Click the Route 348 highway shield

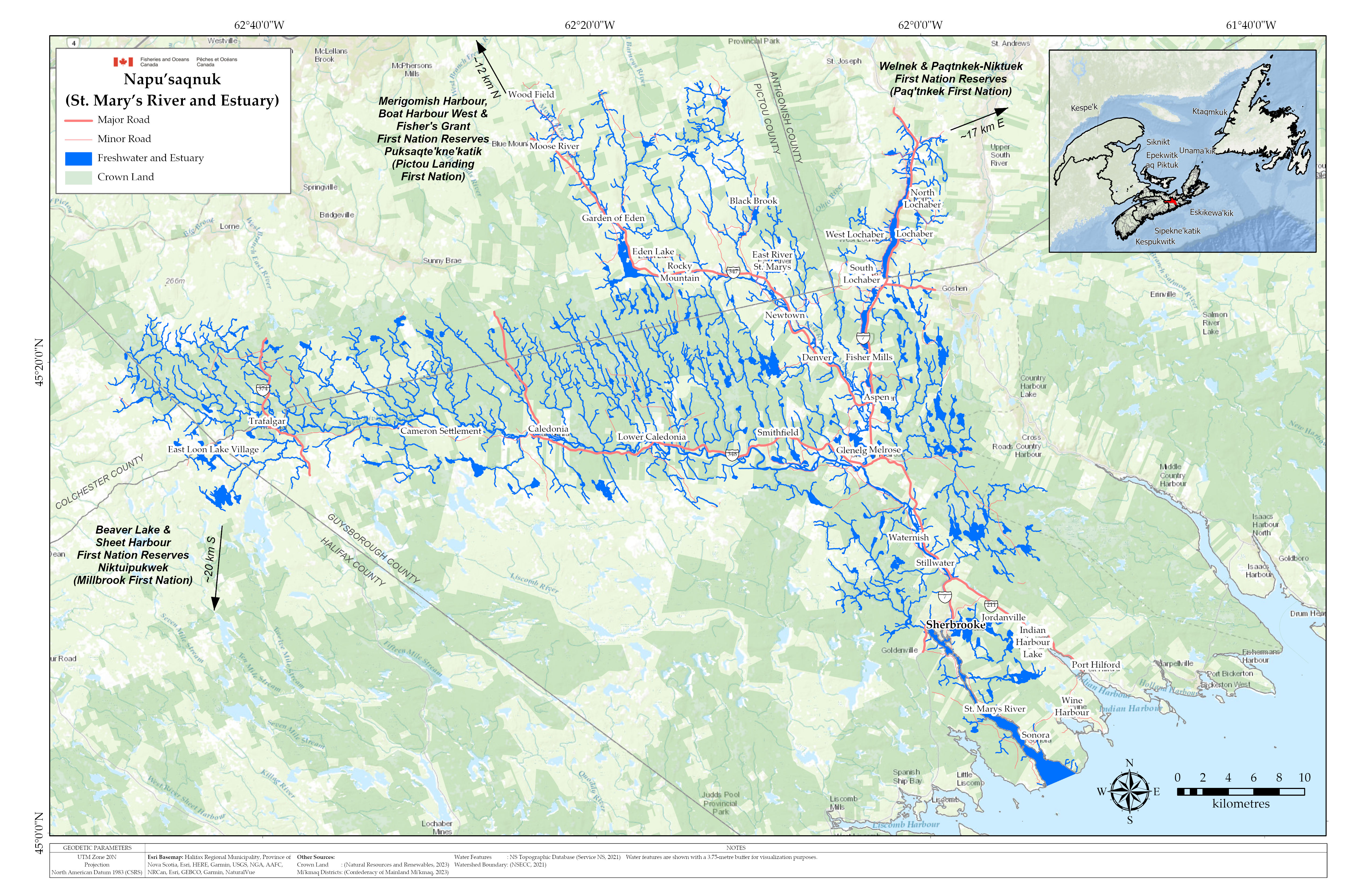coord(731,454)
